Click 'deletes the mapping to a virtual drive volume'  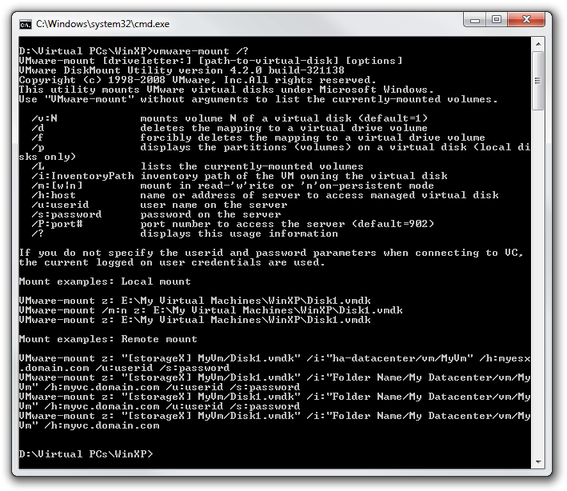tap(284, 128)
